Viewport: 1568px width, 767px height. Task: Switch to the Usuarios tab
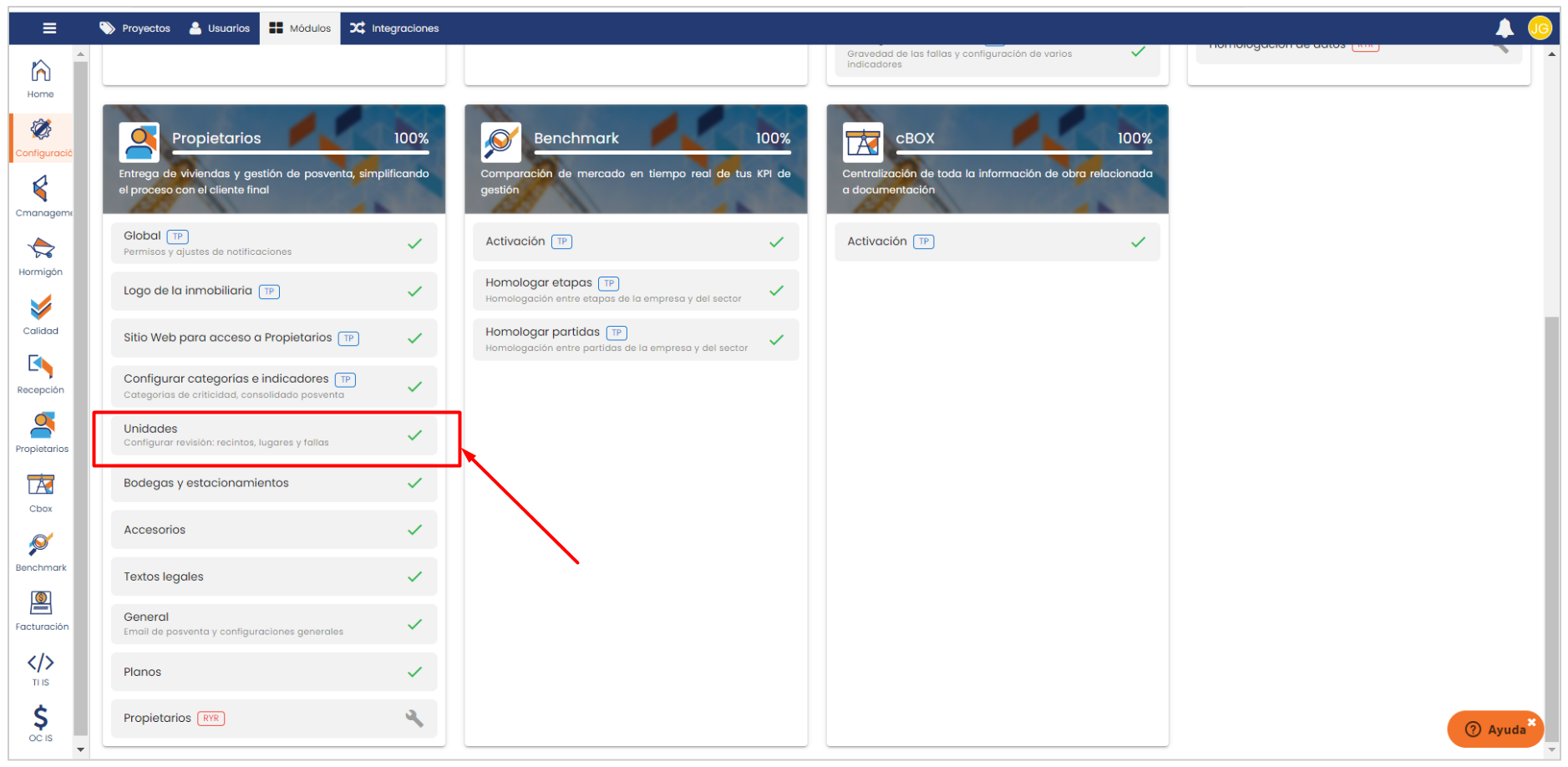point(219,28)
